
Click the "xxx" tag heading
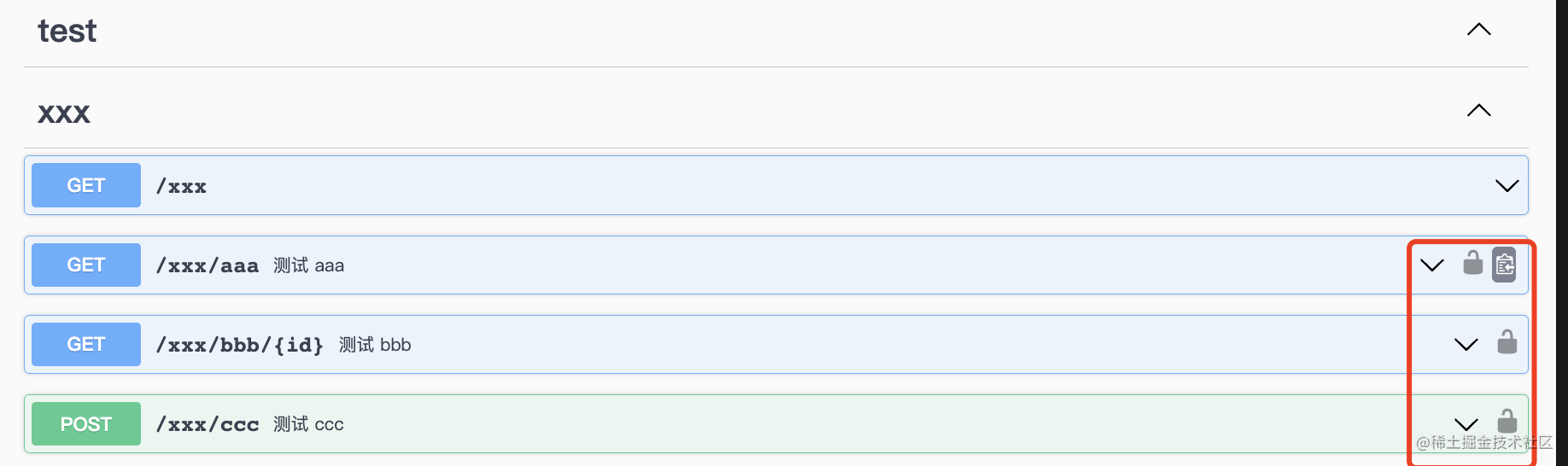click(x=64, y=114)
